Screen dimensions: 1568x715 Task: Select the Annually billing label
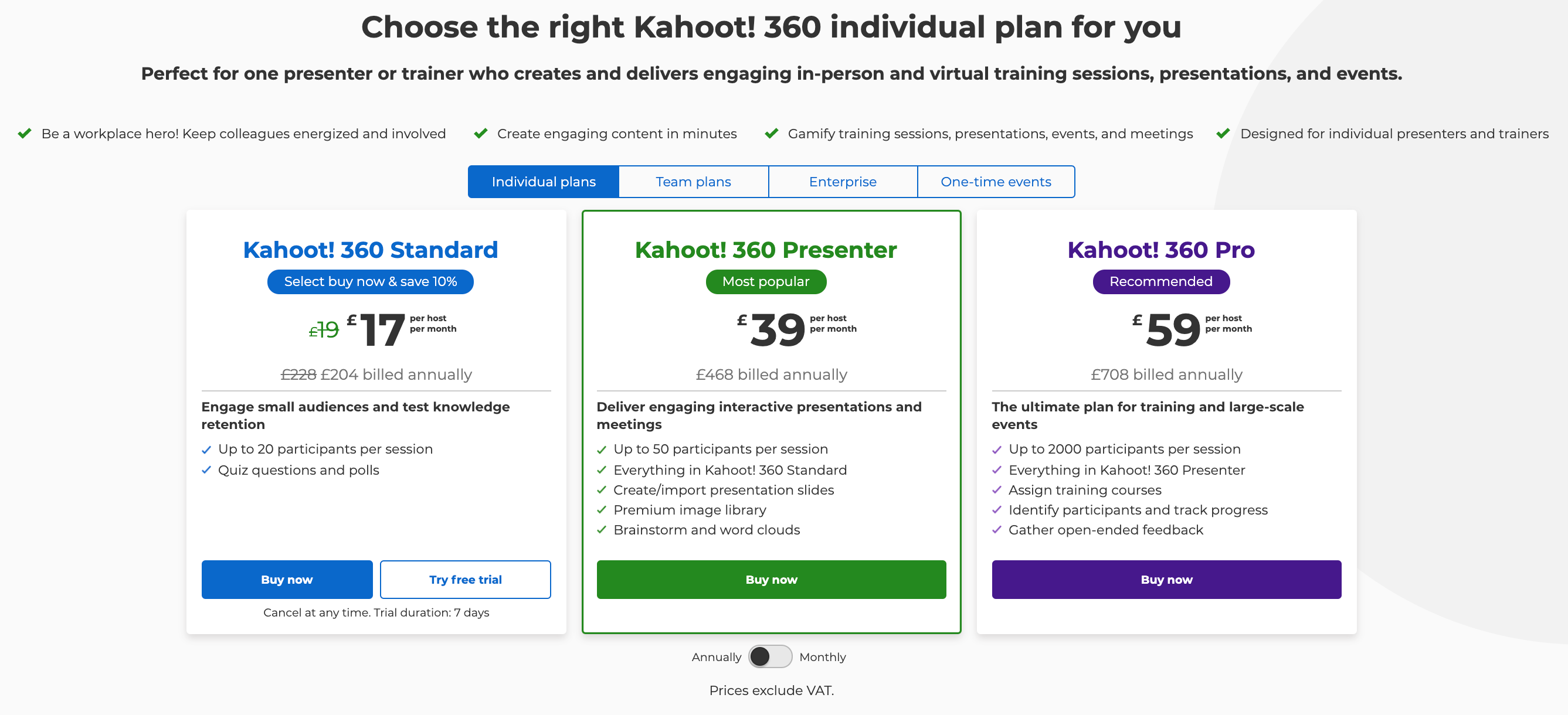point(717,656)
